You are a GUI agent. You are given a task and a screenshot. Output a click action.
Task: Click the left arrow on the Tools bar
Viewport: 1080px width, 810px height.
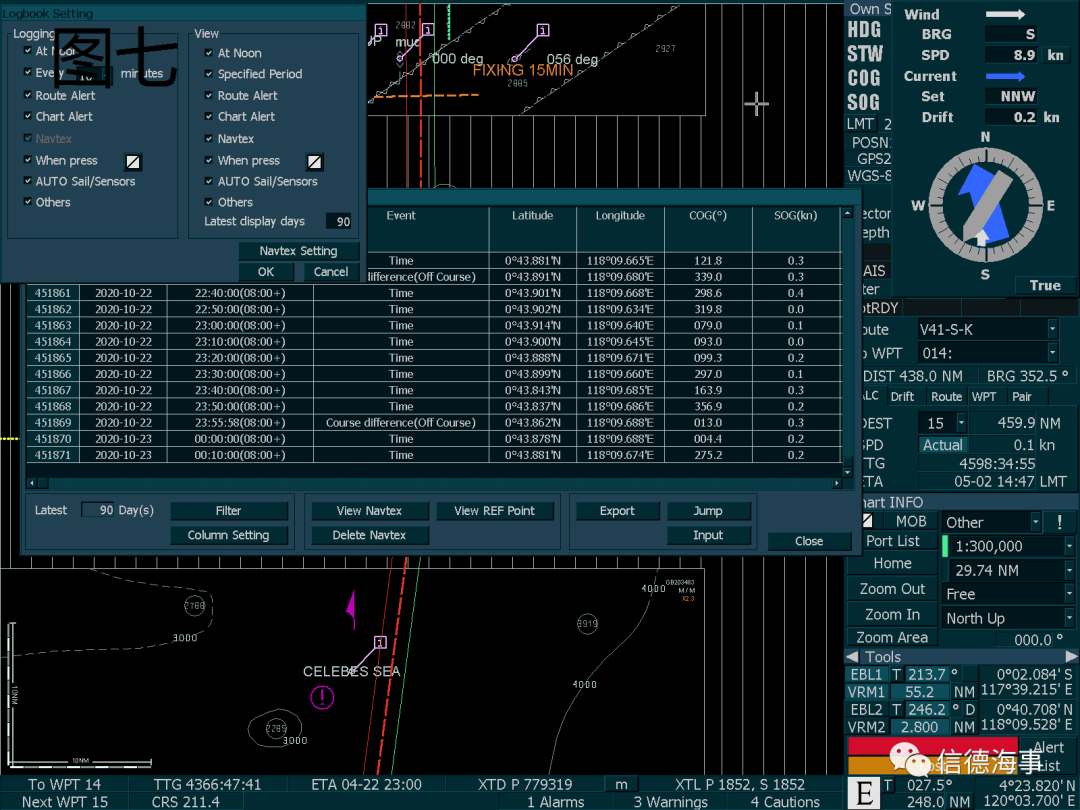(853, 656)
